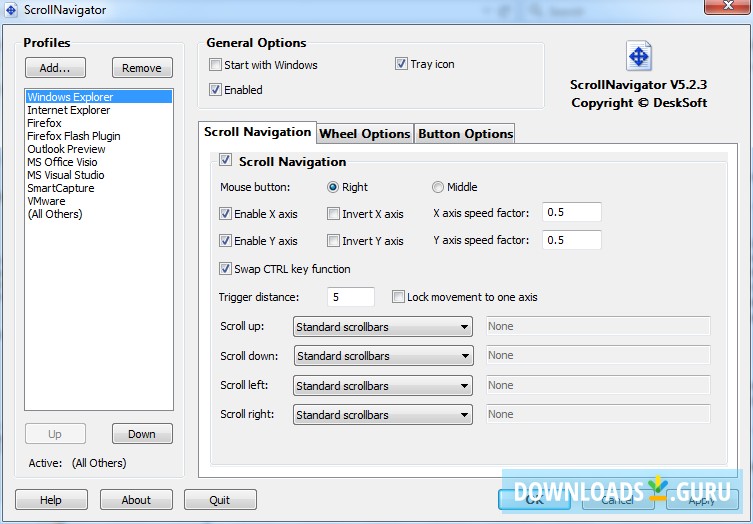Click the Y axis speed factor field
Viewport: 753px width, 524px height.
tap(571, 240)
